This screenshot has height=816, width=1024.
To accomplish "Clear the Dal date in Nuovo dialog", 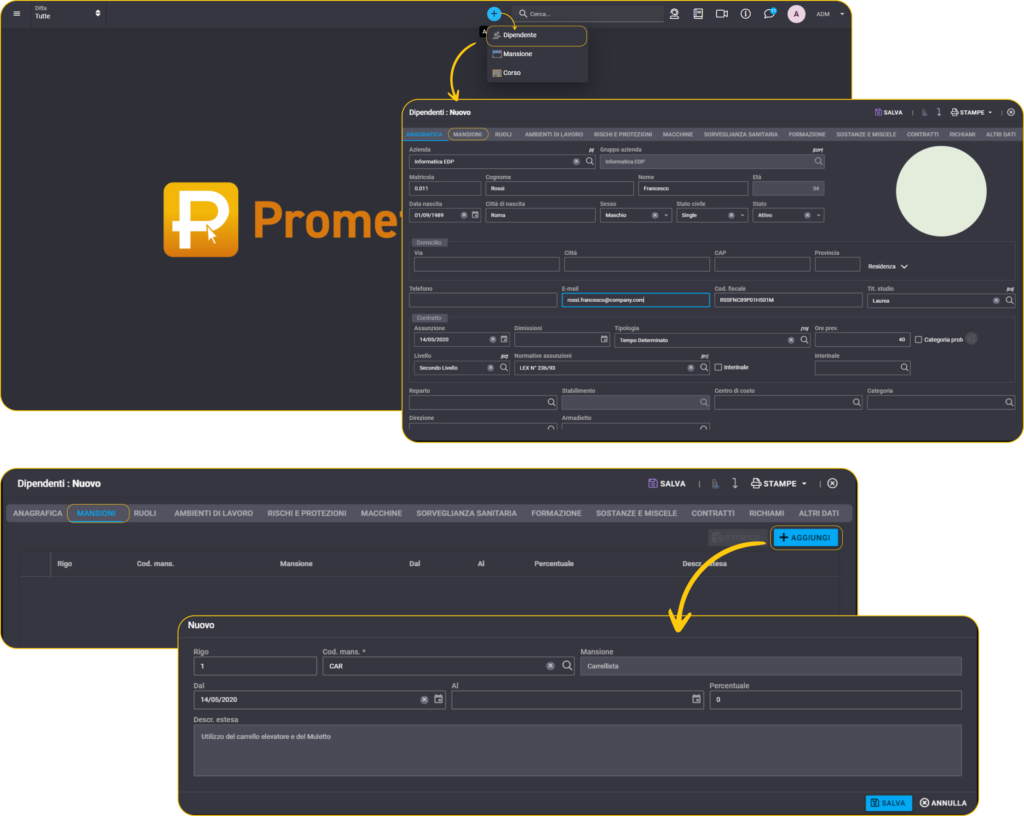I will click(424, 700).
